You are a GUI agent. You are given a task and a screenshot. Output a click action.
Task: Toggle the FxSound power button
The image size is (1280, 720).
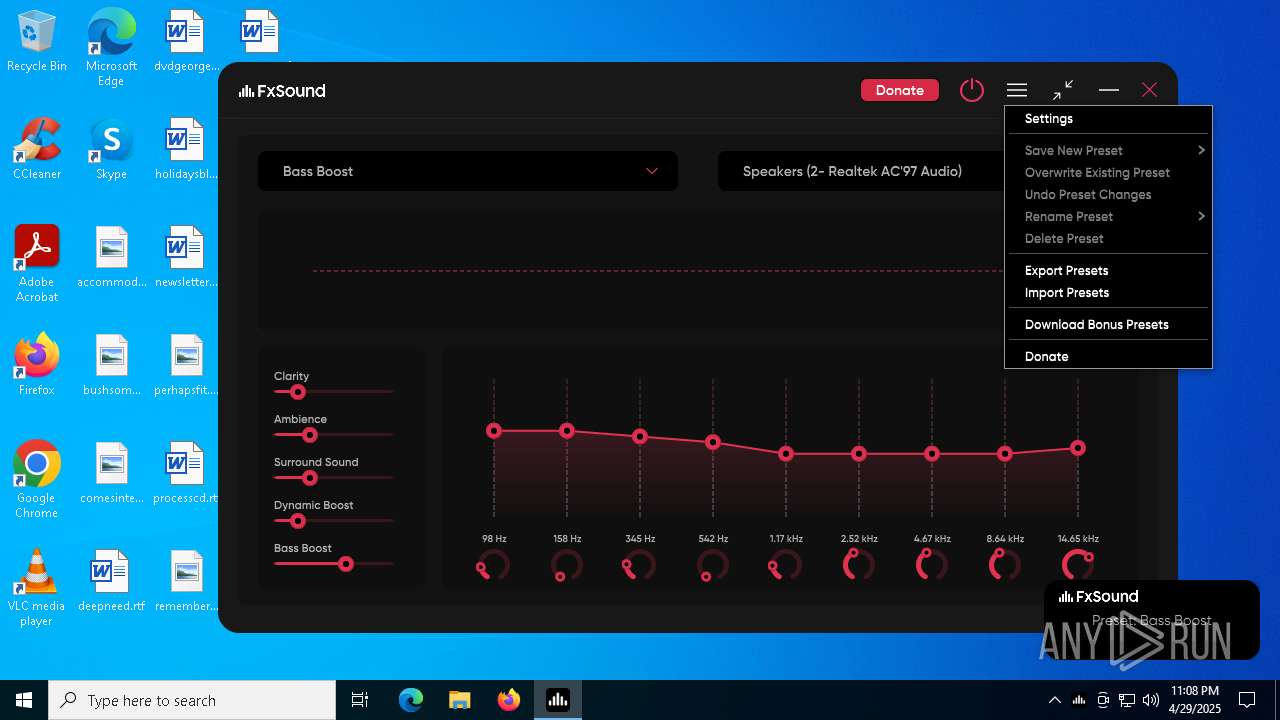pyautogui.click(x=972, y=90)
